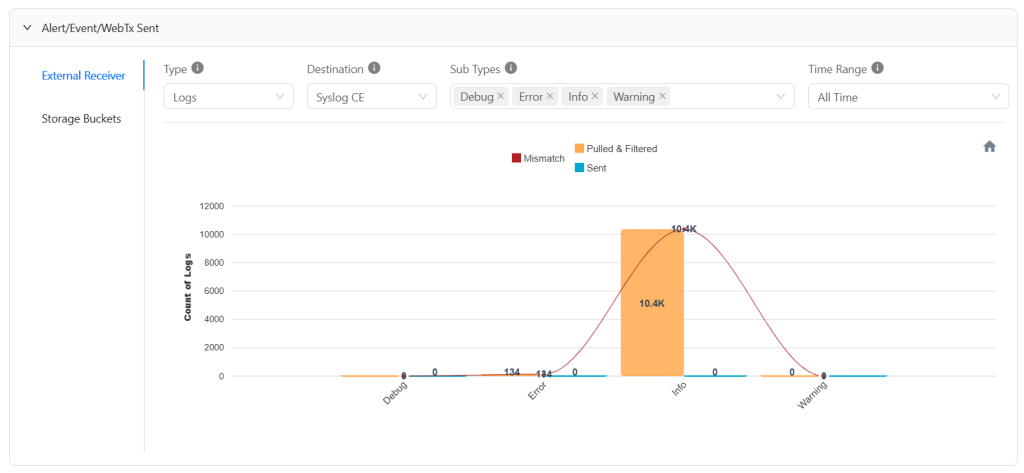
Task: Click the info icon next to Type
Action: [198, 68]
